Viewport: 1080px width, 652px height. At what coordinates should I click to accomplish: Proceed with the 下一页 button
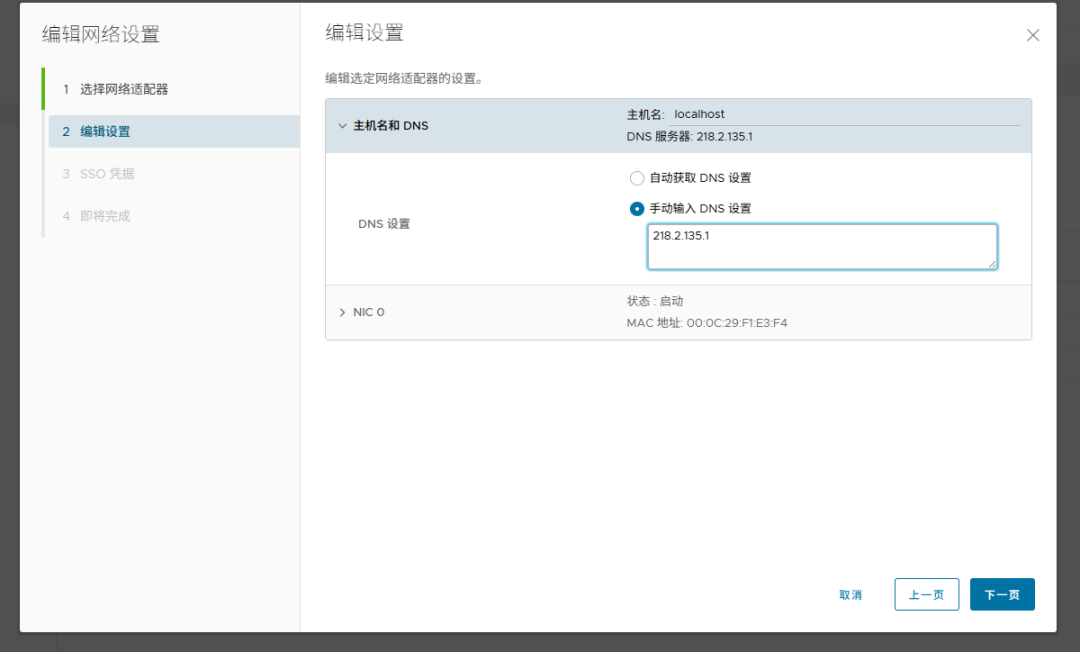[x=1002, y=594]
